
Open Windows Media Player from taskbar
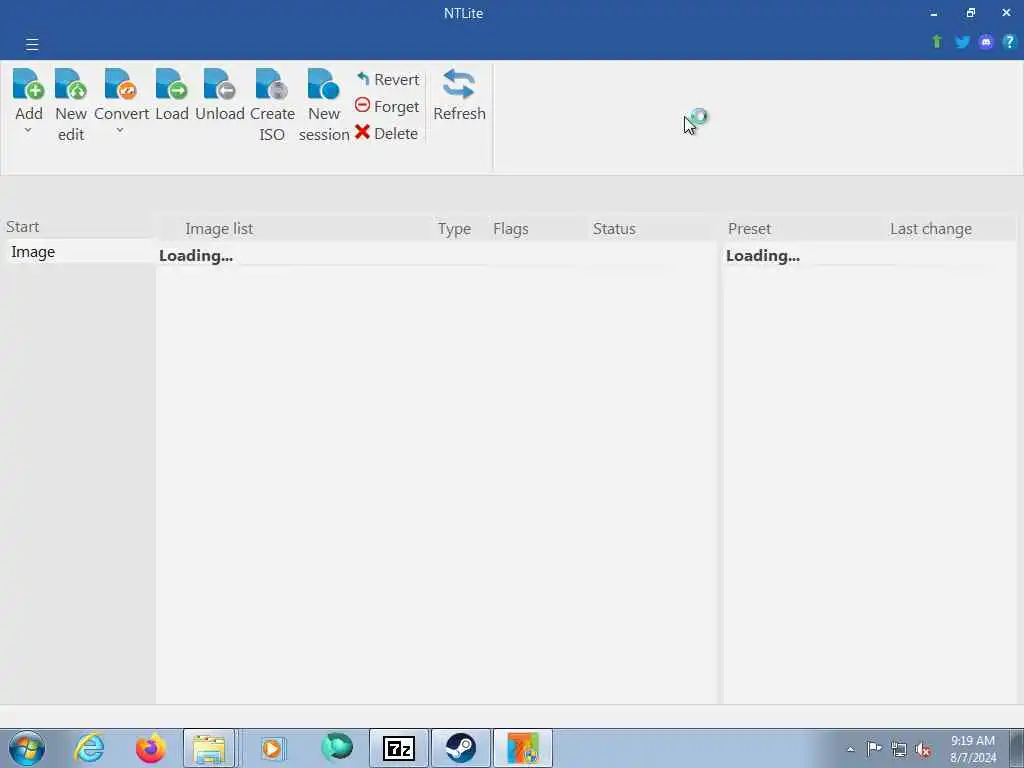(272, 748)
